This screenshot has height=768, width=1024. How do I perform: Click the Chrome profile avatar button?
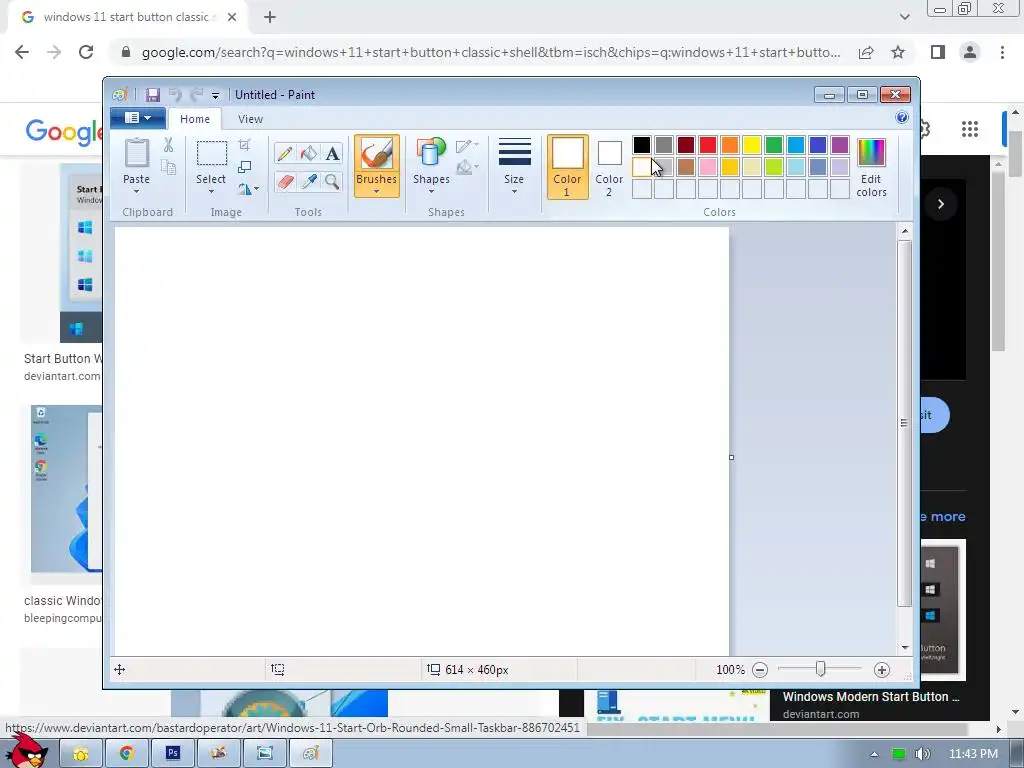pos(970,52)
